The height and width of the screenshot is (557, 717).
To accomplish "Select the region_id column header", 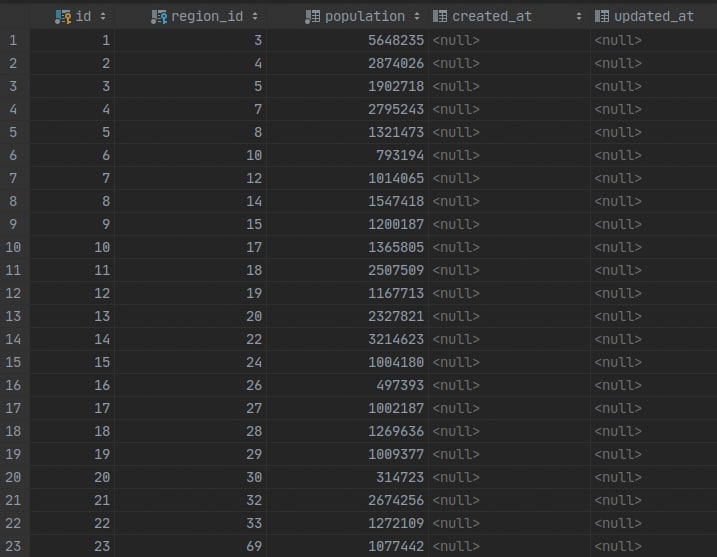I will pyautogui.click(x=191, y=16).
